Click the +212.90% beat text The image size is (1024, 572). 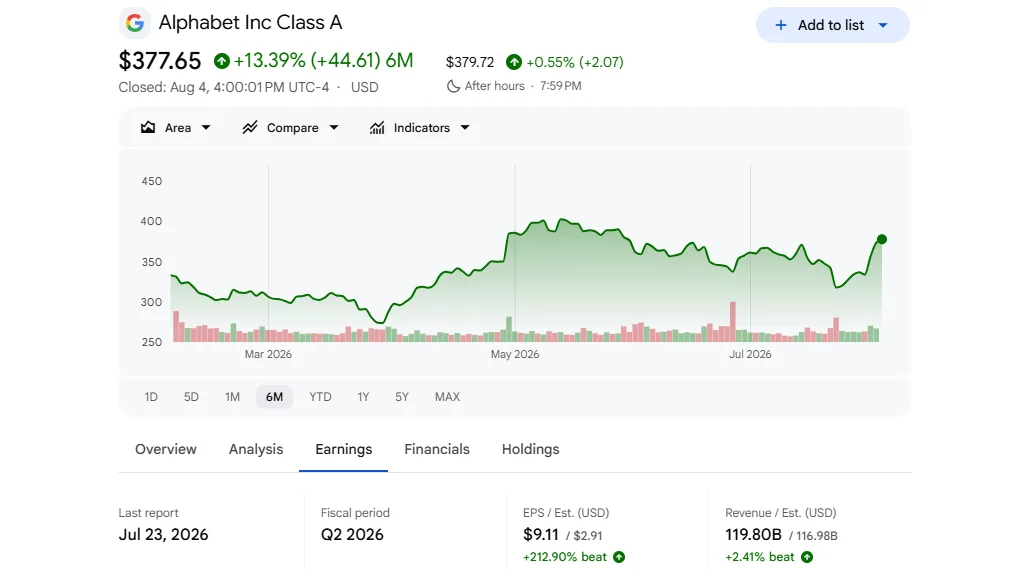click(565, 557)
